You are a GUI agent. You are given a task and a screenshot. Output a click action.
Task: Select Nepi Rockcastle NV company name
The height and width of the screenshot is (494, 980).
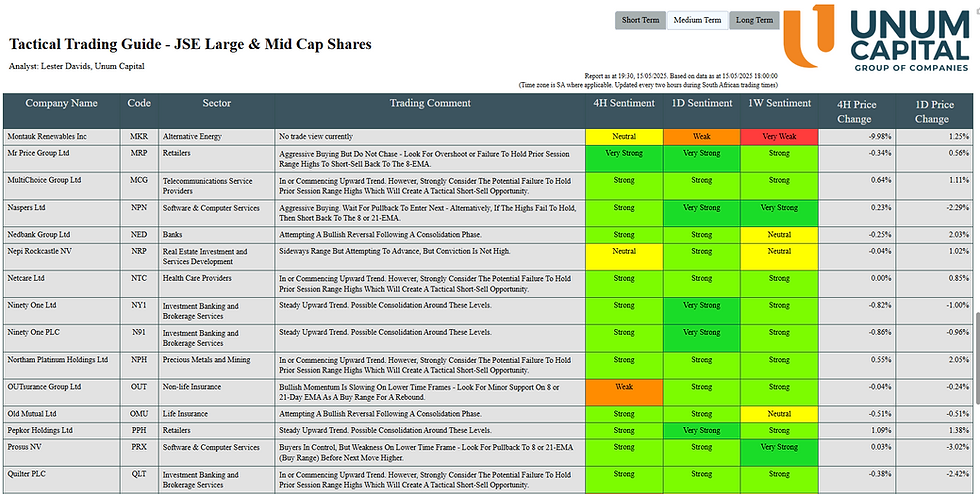39,251
